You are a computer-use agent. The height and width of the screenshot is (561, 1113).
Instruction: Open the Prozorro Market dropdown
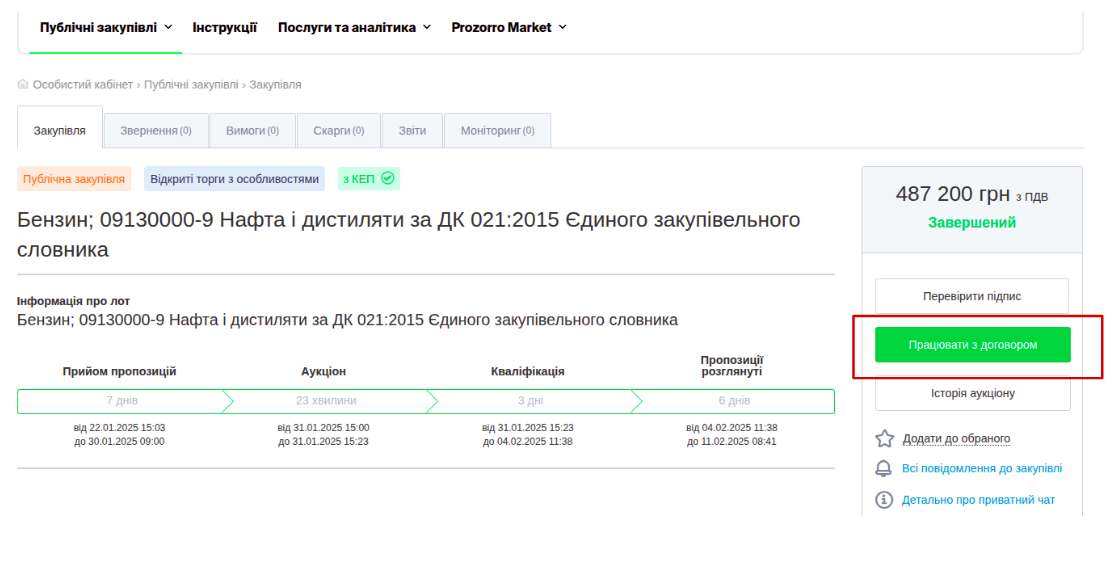pyautogui.click(x=508, y=27)
